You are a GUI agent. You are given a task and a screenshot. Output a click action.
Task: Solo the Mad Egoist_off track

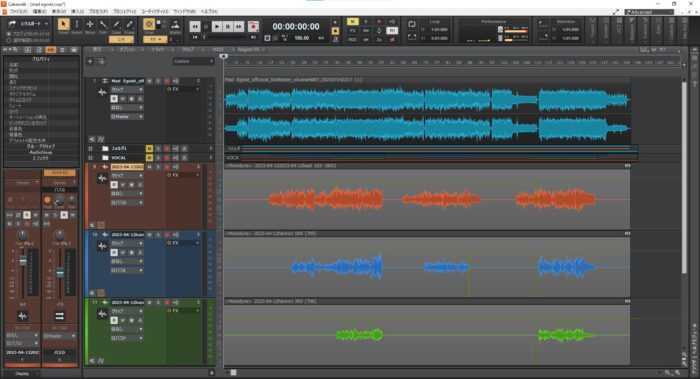(158, 81)
